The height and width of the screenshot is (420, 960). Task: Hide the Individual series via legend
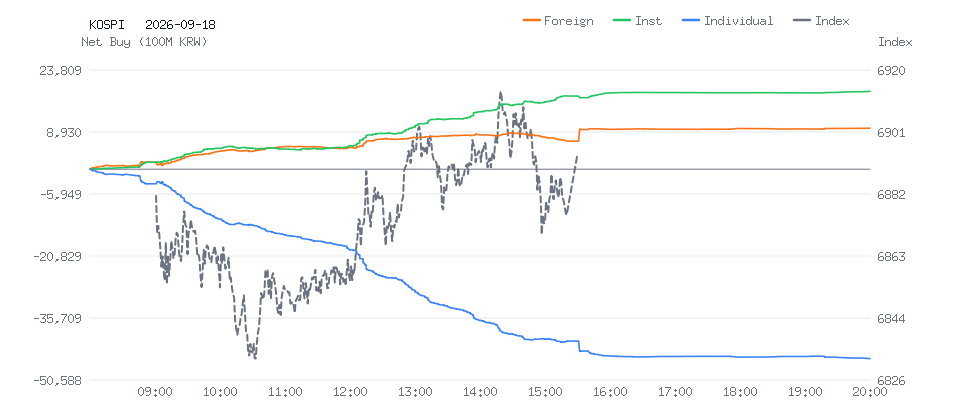click(727, 21)
